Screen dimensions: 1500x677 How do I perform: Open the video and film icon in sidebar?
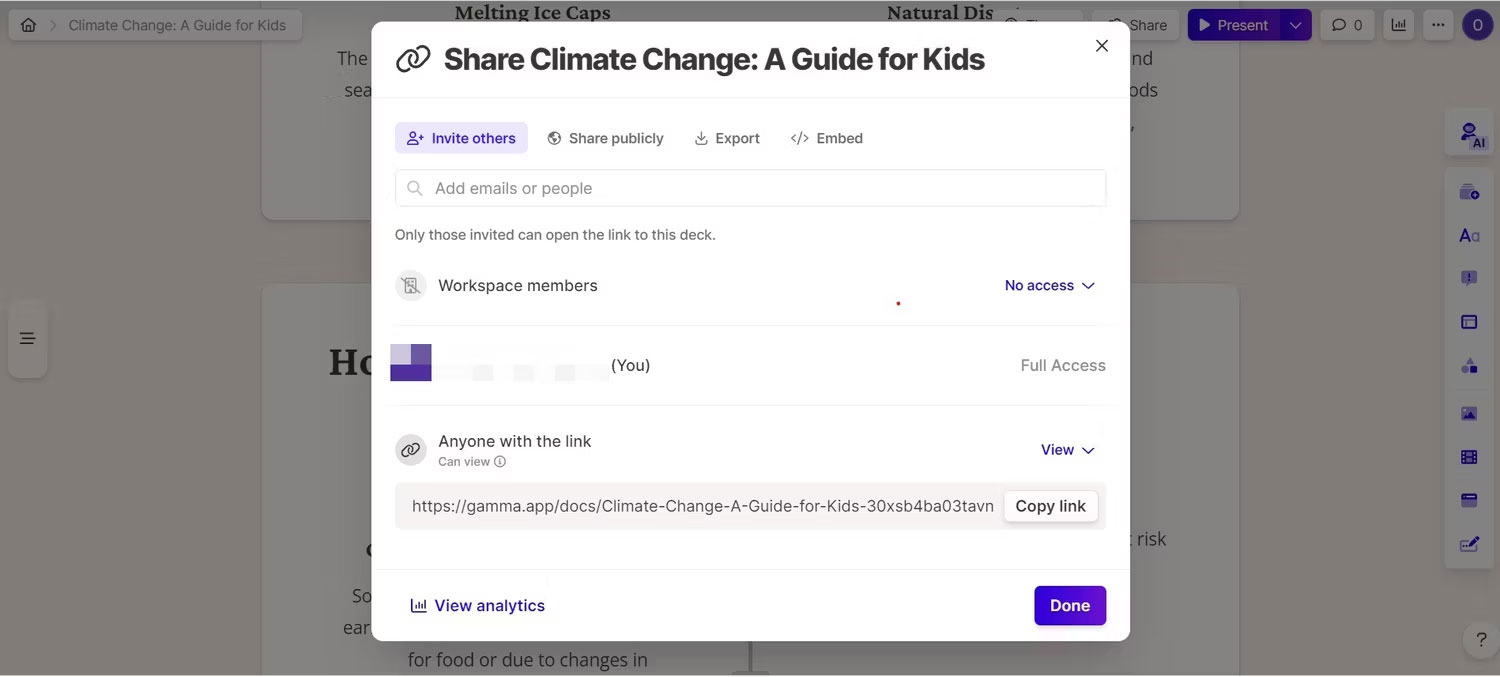point(1469,457)
